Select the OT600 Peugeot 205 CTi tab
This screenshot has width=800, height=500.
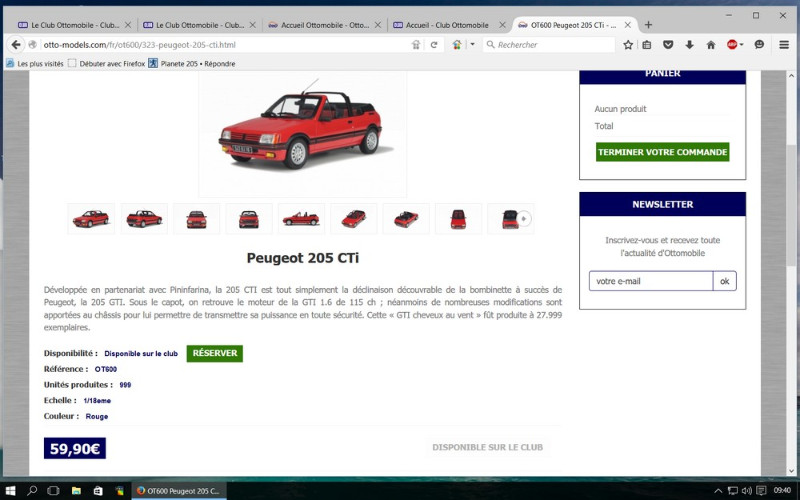(x=572, y=24)
